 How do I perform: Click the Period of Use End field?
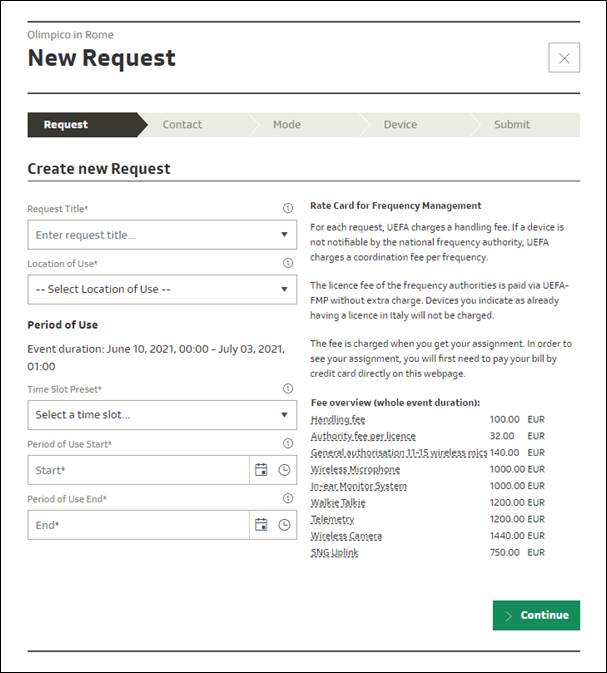point(138,525)
